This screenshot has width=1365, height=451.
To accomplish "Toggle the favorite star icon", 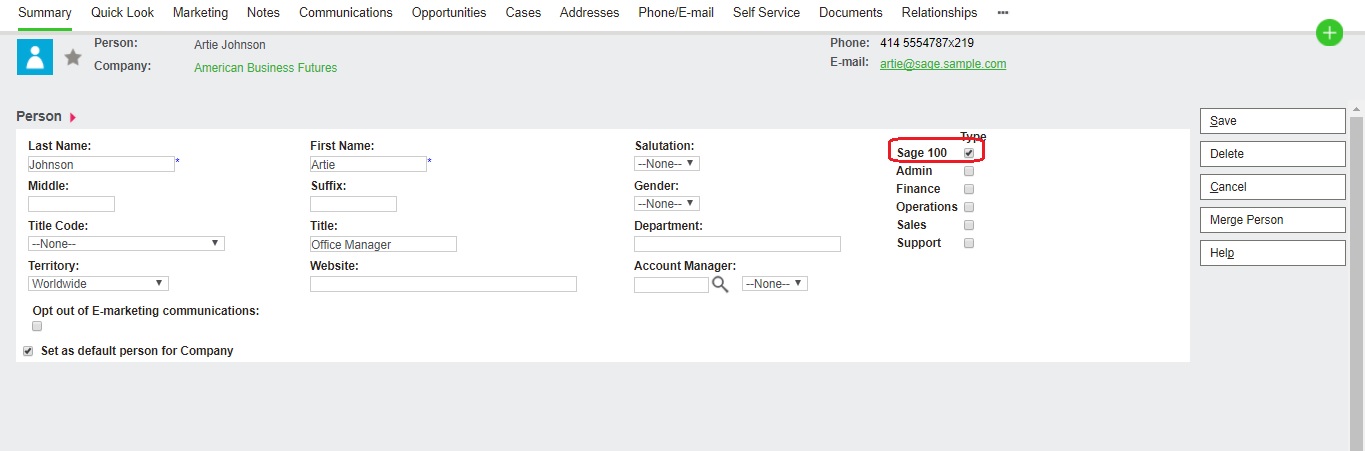I will pyautogui.click(x=73, y=58).
